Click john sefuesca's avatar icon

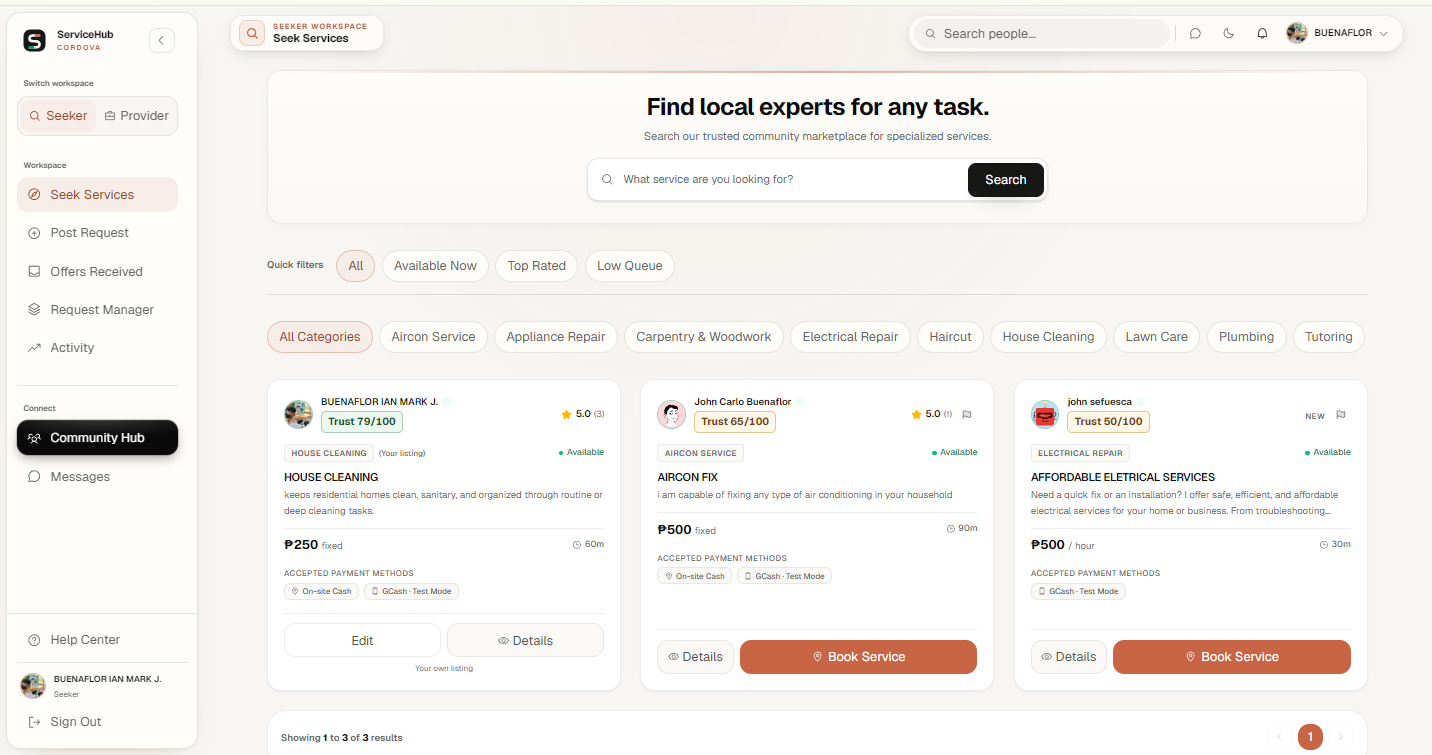[1045, 414]
